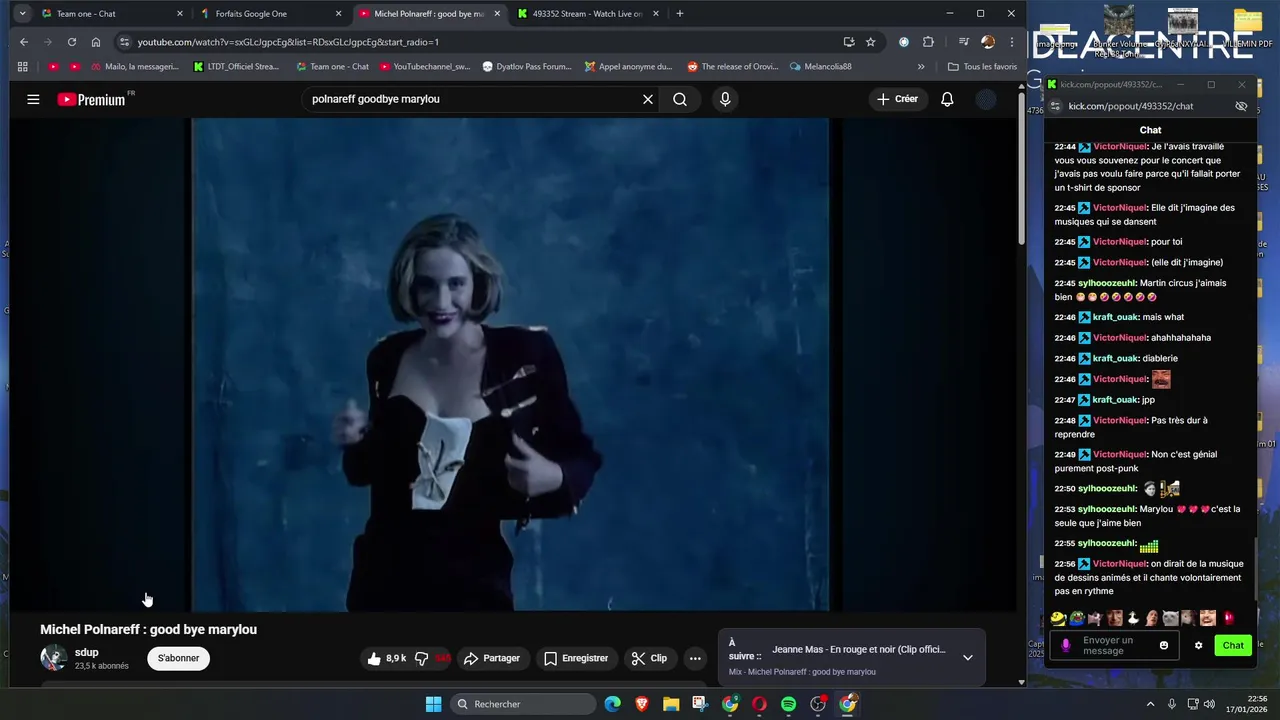Open the browser extensions puzzle icon
Image resolution: width=1280 pixels, height=720 pixels.
(x=928, y=42)
